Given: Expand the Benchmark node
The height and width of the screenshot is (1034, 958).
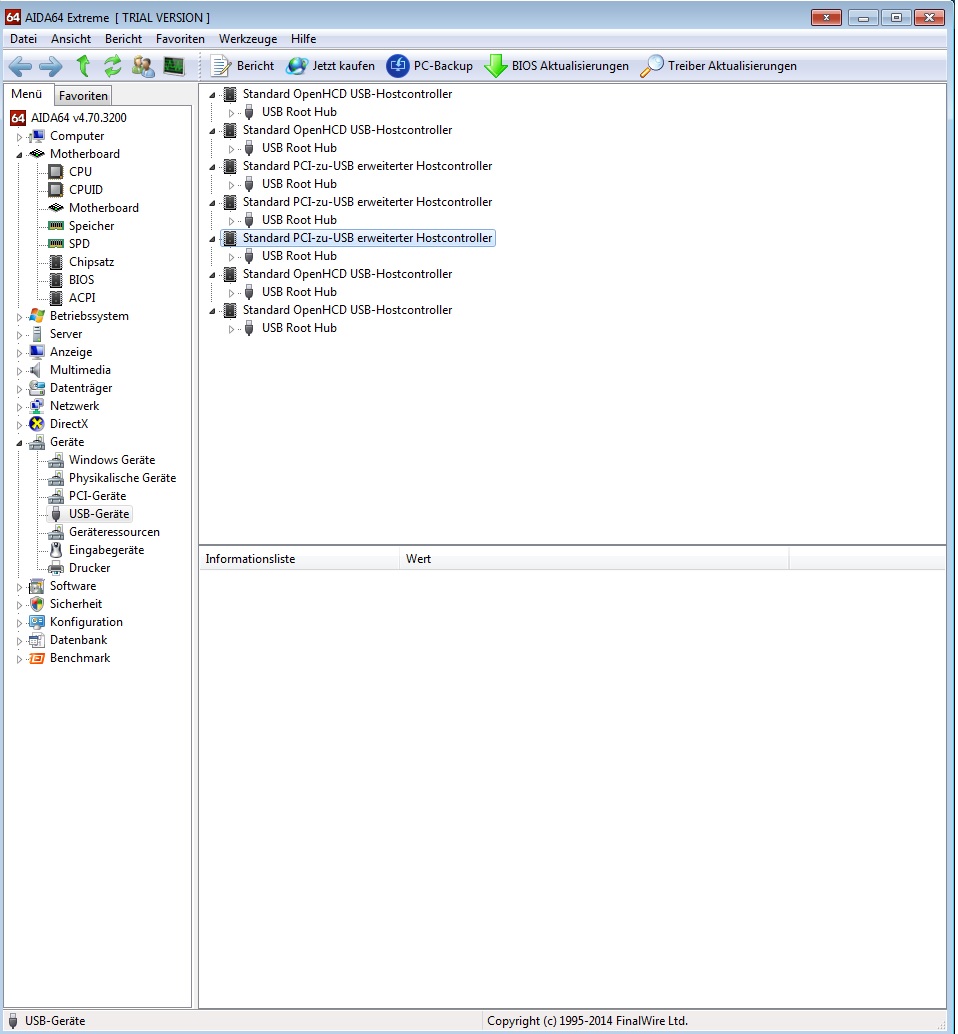Looking at the screenshot, I should pos(19,659).
